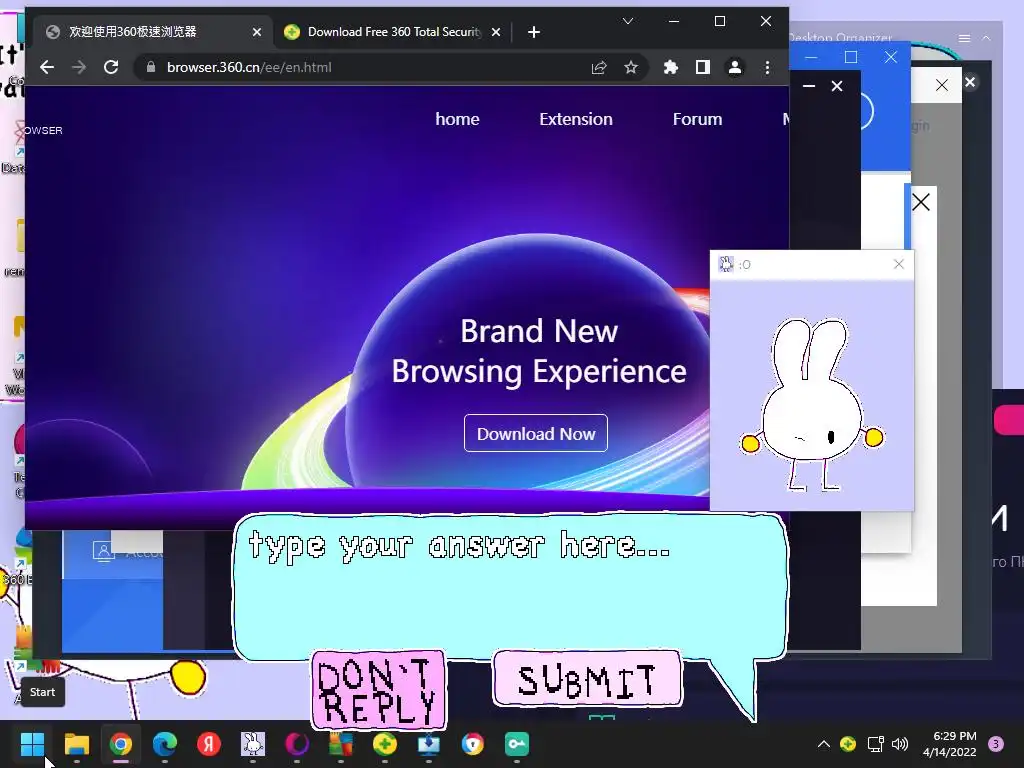Open the Chrome three-dot menu
This screenshot has width=1024, height=768.
pyautogui.click(x=767, y=67)
